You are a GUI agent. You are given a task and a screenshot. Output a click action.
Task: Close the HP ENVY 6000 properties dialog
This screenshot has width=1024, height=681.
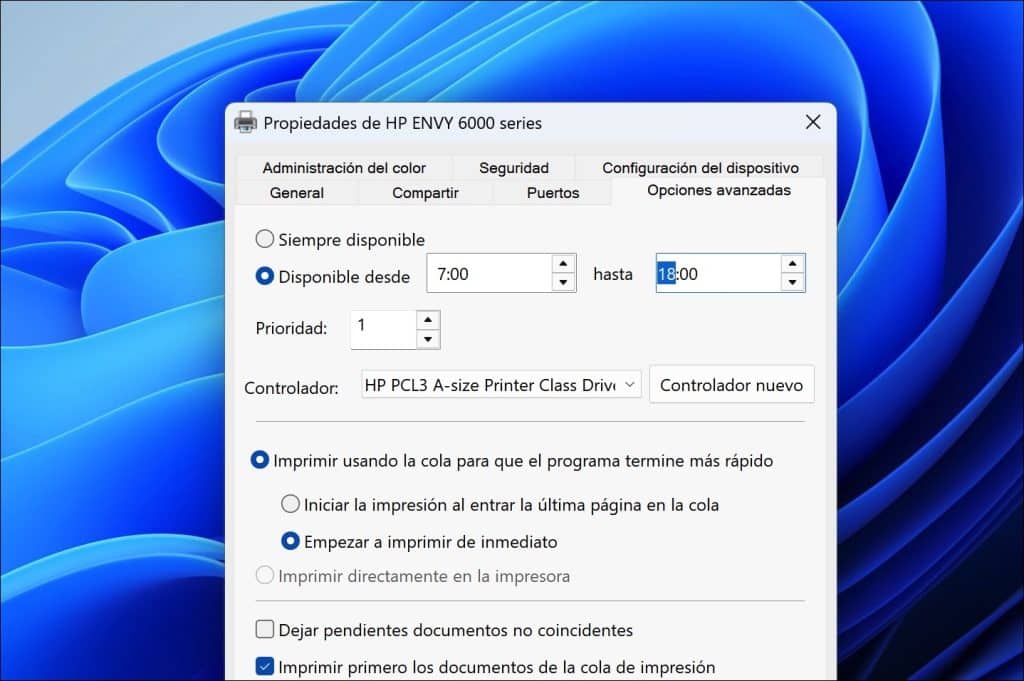(x=813, y=122)
